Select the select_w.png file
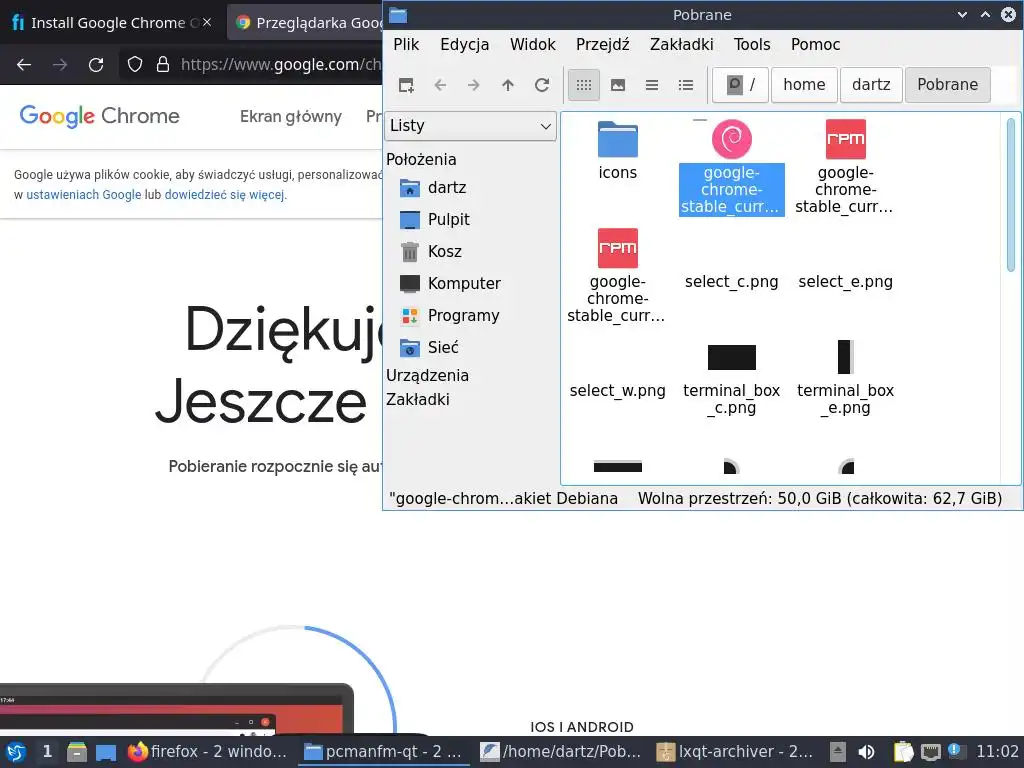The height and width of the screenshot is (768, 1024). [x=617, y=391]
